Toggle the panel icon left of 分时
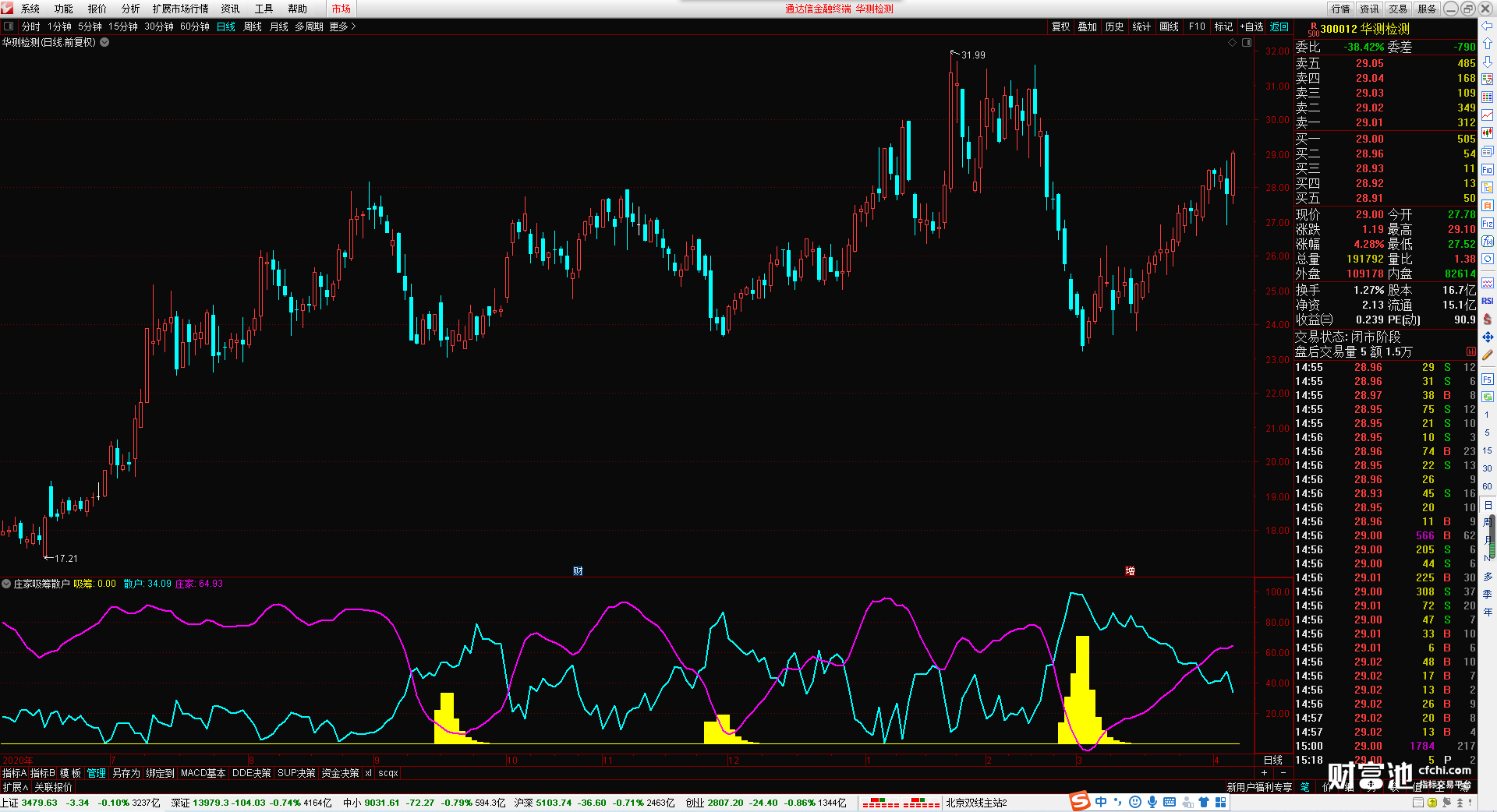Viewport: 1497px width, 812px height. click(x=9, y=26)
